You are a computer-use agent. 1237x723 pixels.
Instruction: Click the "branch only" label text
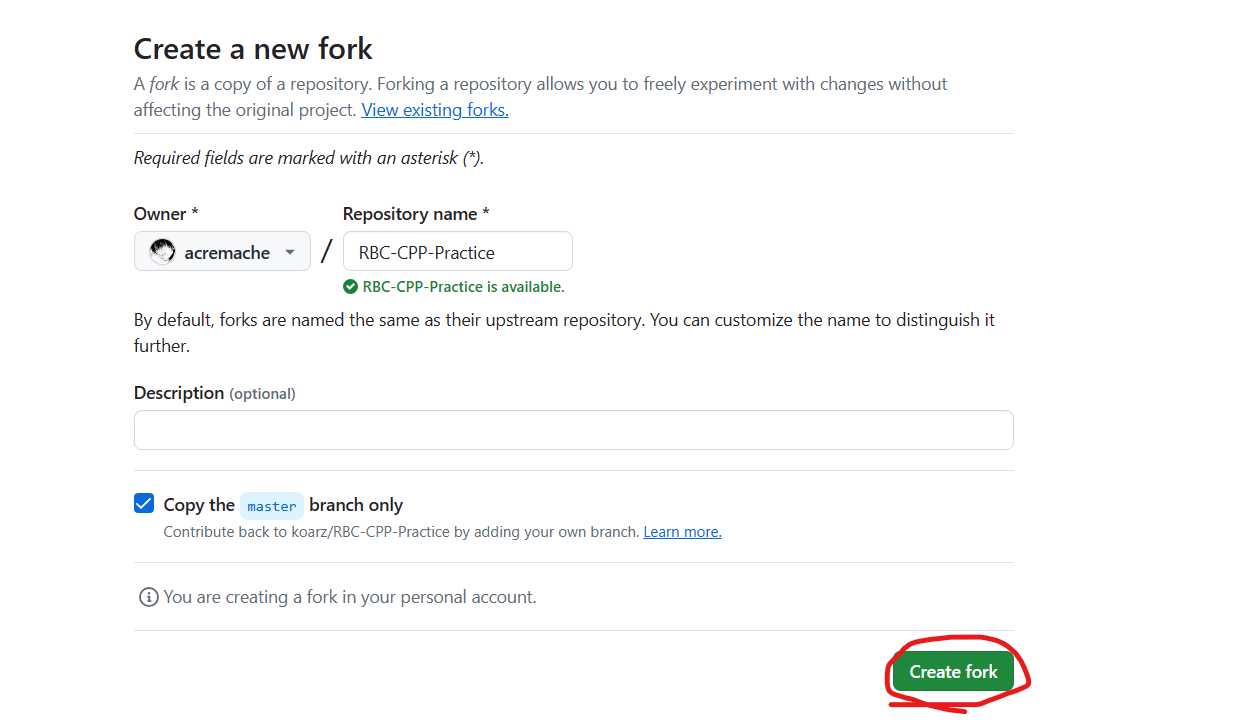(356, 505)
